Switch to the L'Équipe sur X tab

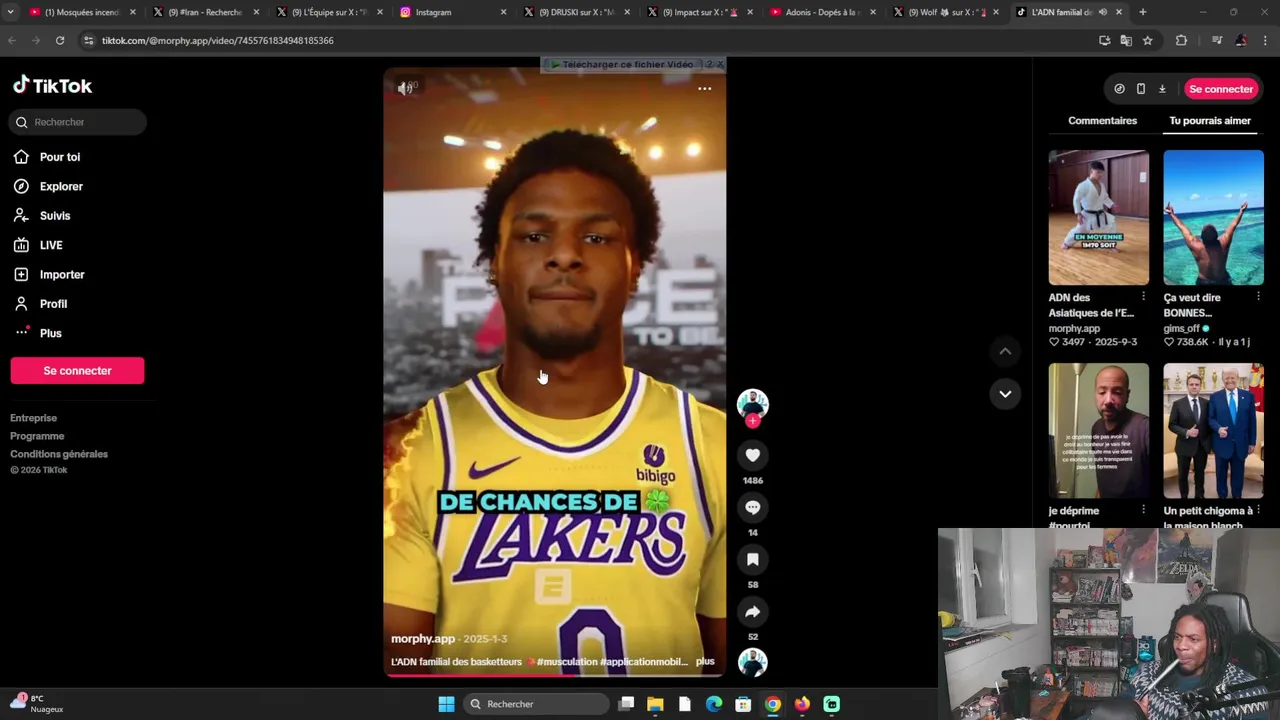[330, 12]
